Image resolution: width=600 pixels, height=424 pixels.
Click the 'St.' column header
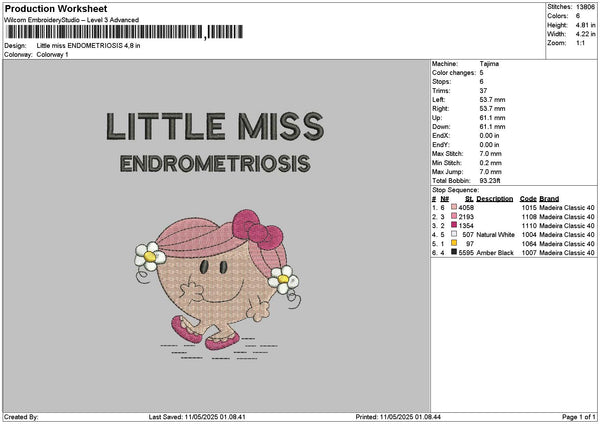pyautogui.click(x=470, y=199)
